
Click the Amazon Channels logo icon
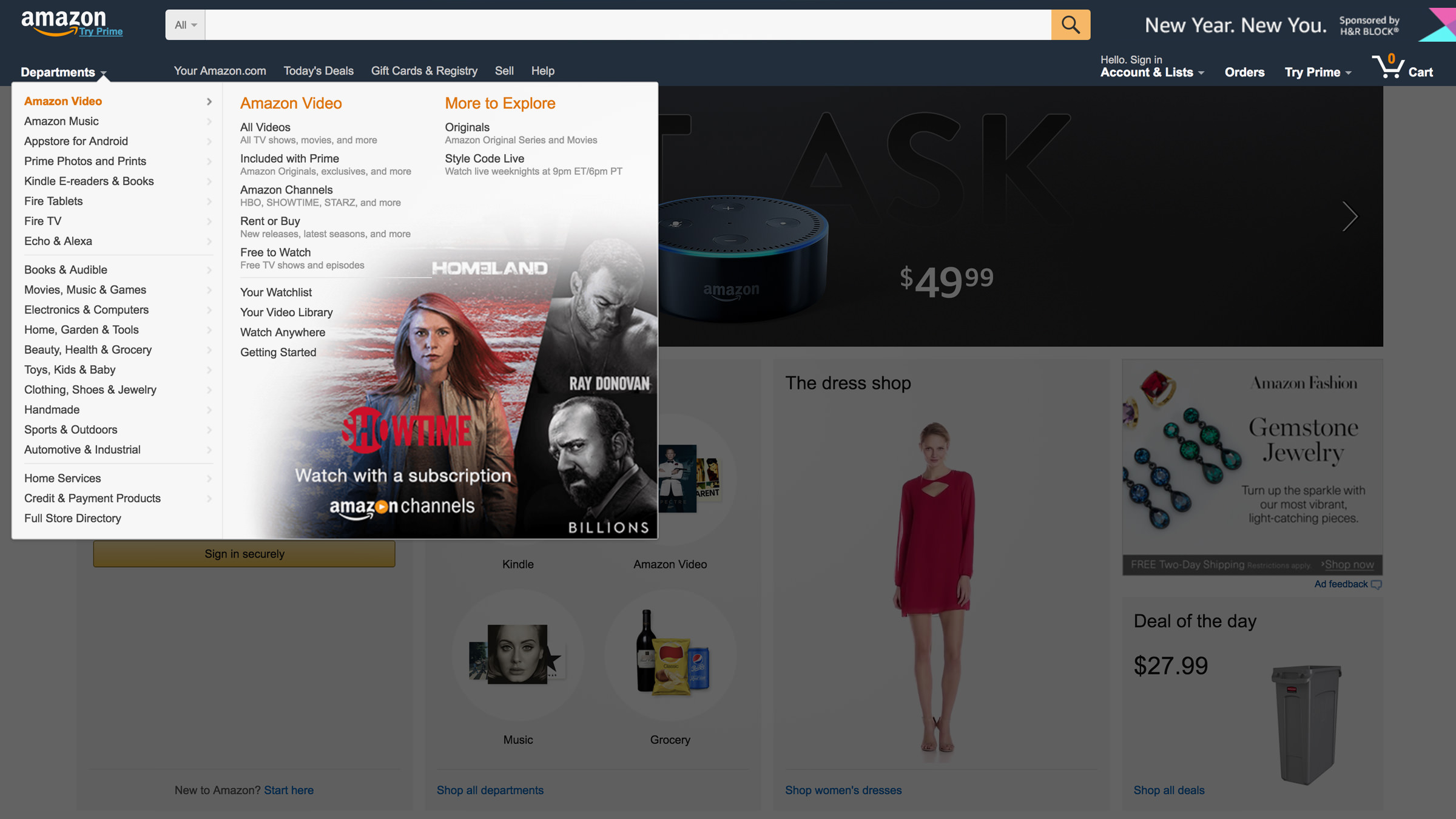click(400, 505)
